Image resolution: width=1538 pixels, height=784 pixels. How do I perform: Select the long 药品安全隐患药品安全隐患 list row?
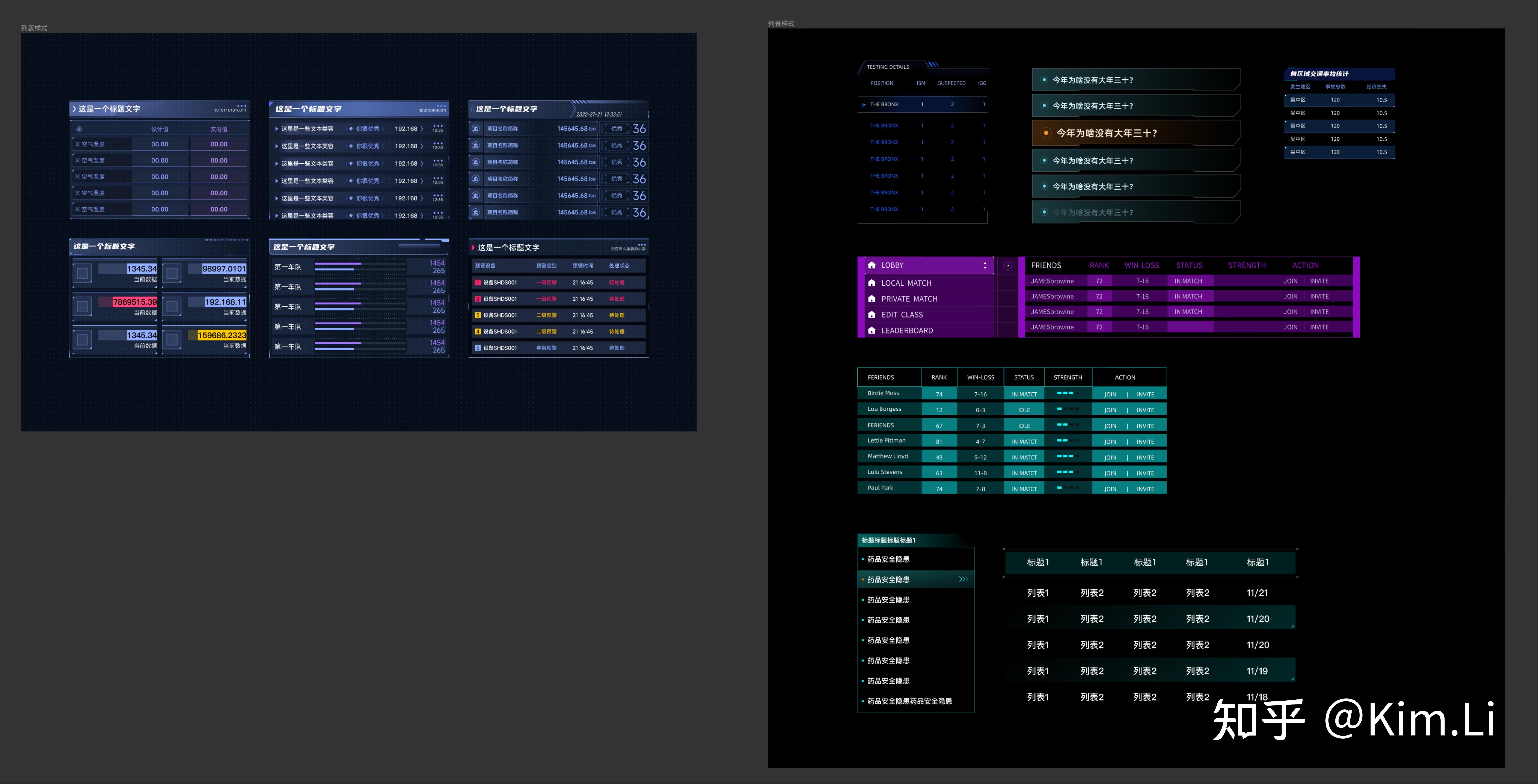(916, 701)
